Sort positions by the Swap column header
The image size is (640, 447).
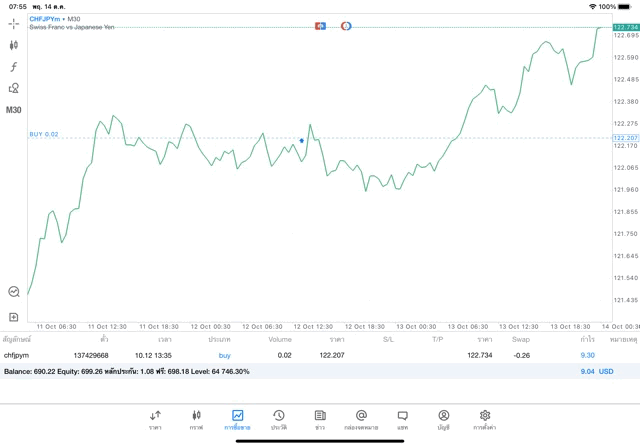click(521, 339)
